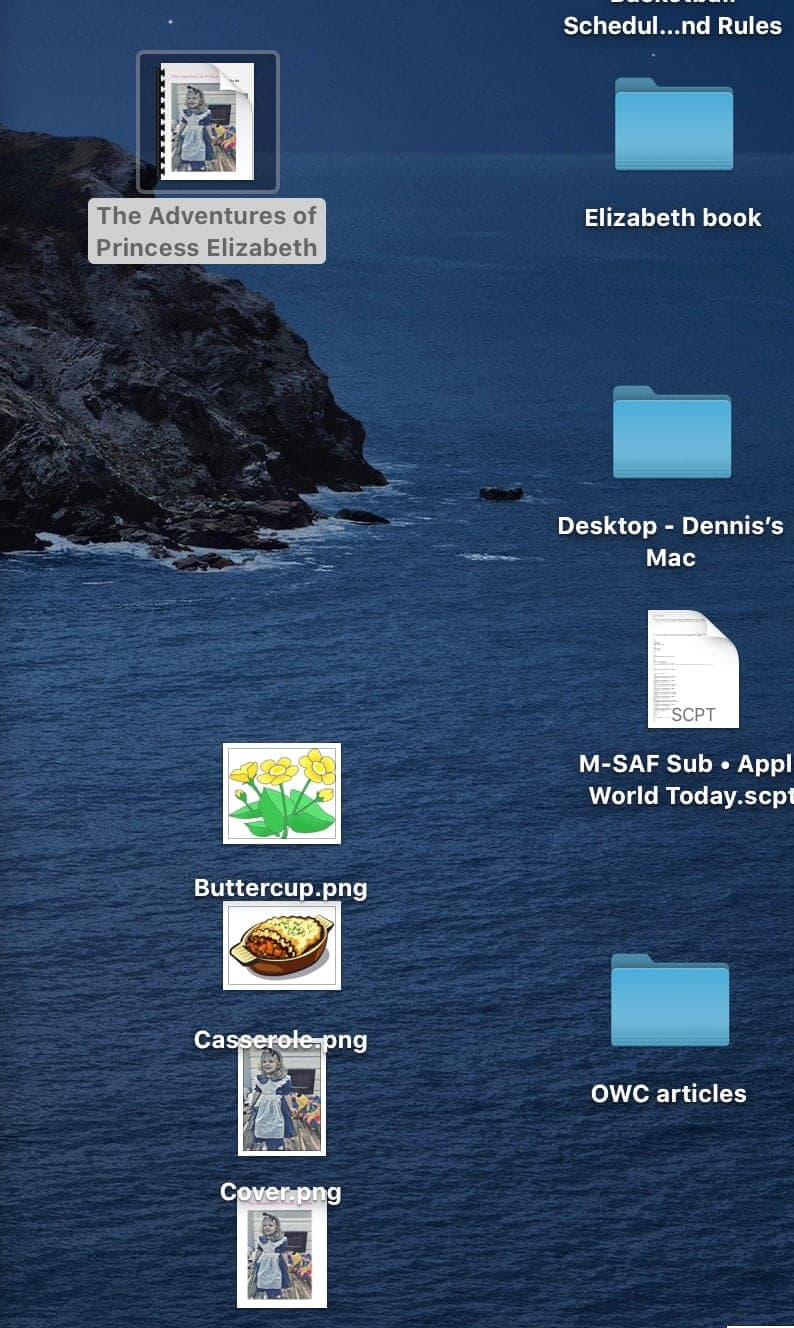The width and height of the screenshot is (794, 1328).
Task: Click the "Desktop - Dennis's Mac" folder name
Action: pyautogui.click(x=670, y=541)
